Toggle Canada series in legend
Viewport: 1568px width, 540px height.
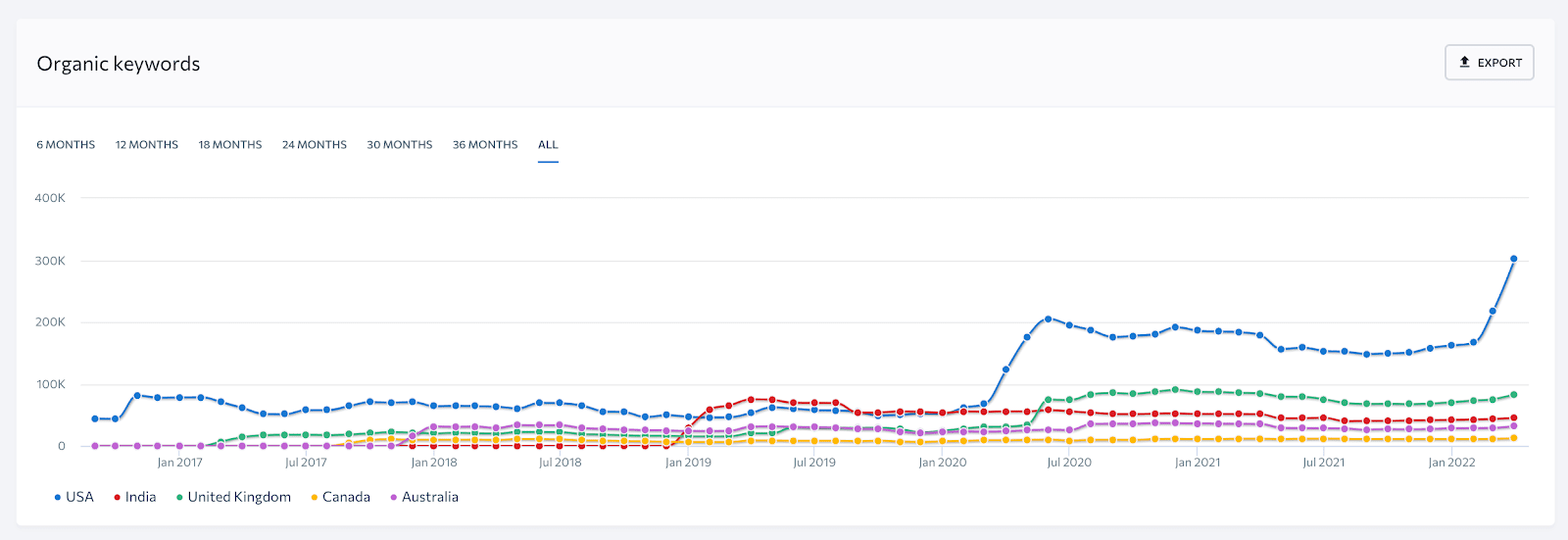tap(340, 497)
